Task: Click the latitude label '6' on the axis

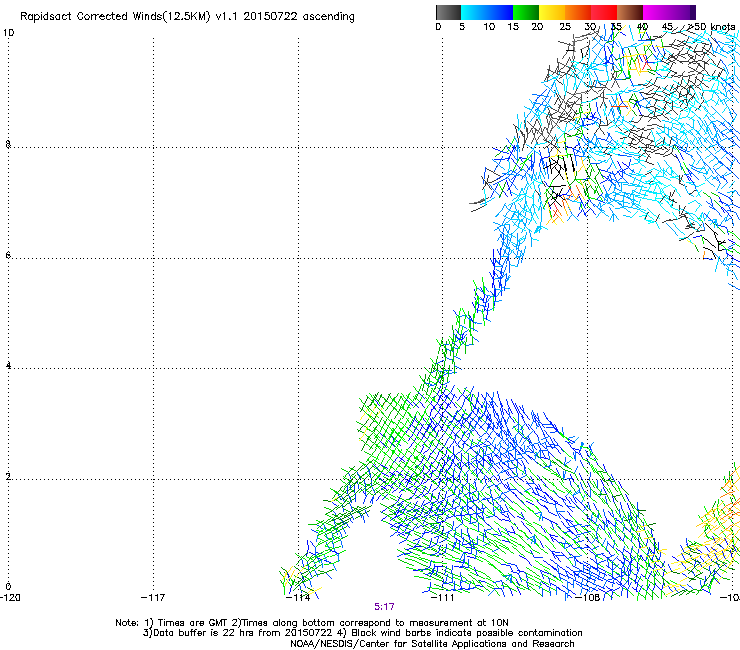Action: (8, 255)
